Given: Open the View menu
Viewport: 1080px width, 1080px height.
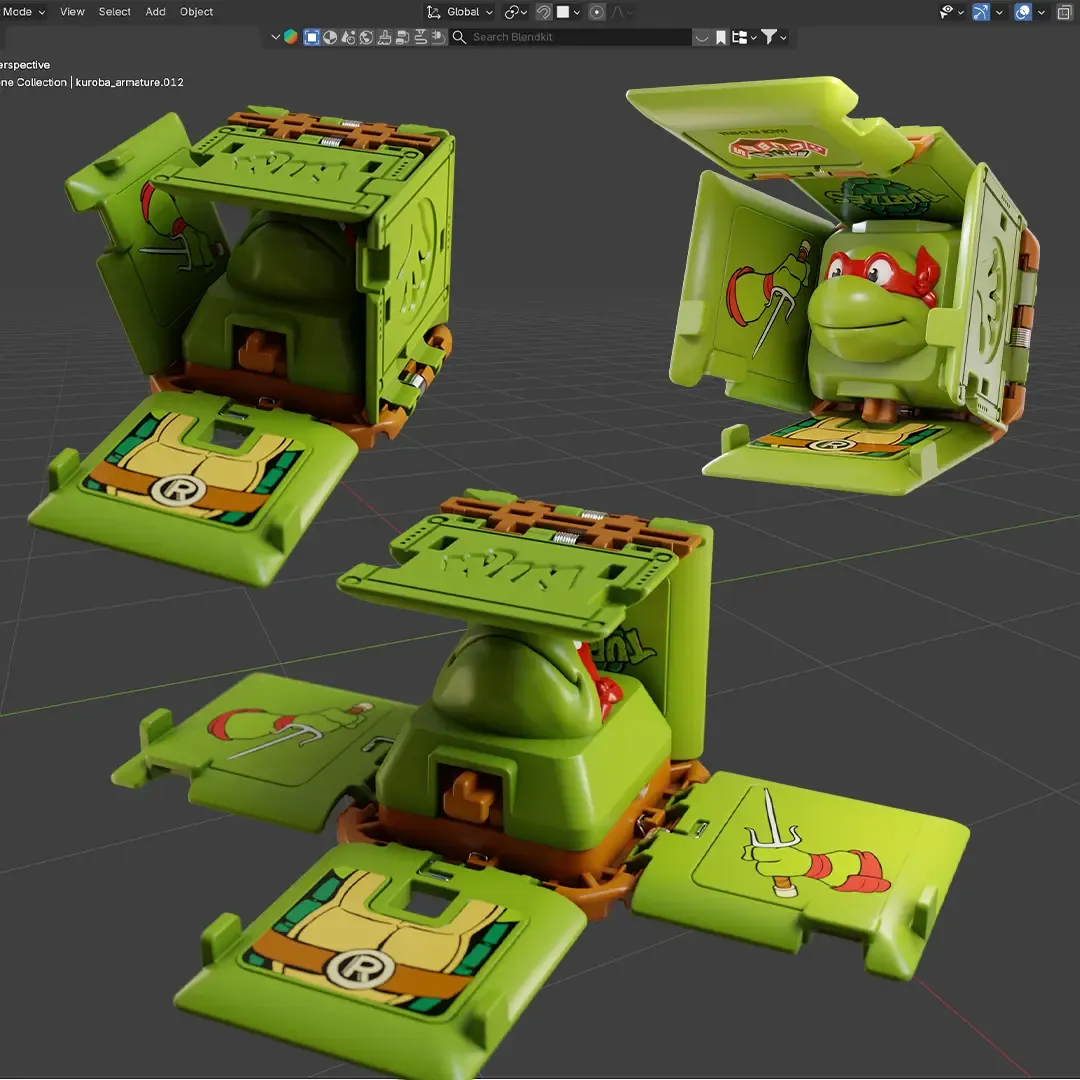Looking at the screenshot, I should click(x=72, y=12).
